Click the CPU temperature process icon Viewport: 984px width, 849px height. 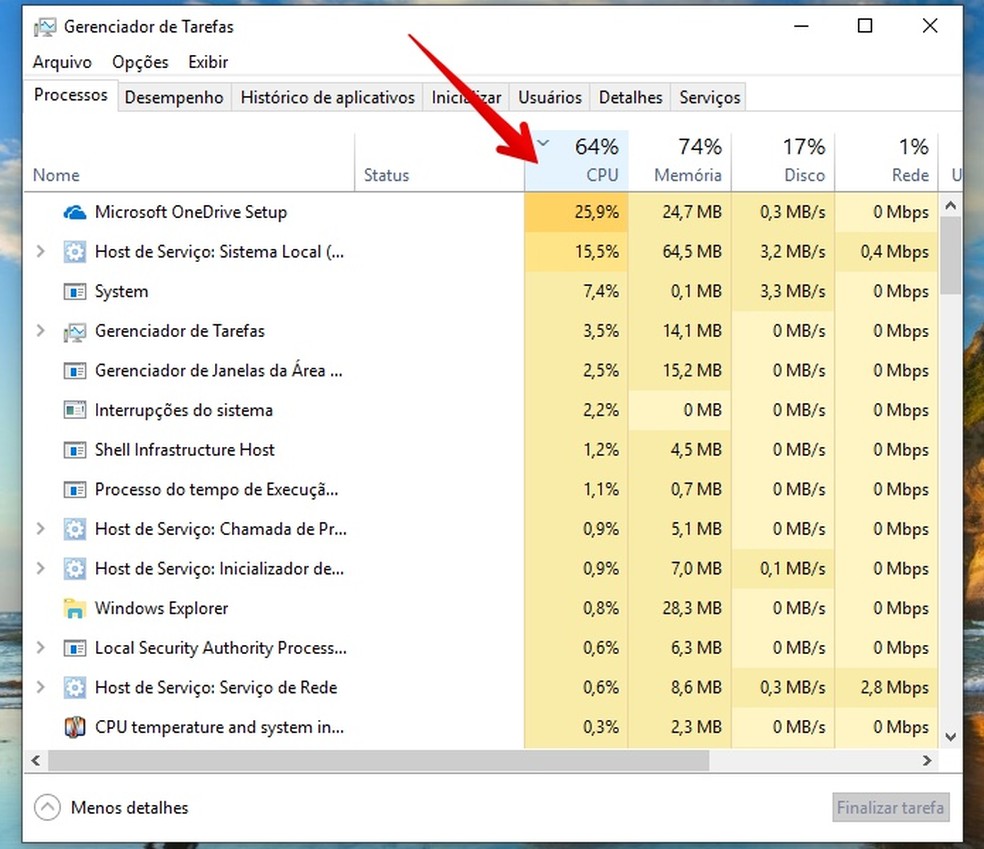click(x=75, y=727)
